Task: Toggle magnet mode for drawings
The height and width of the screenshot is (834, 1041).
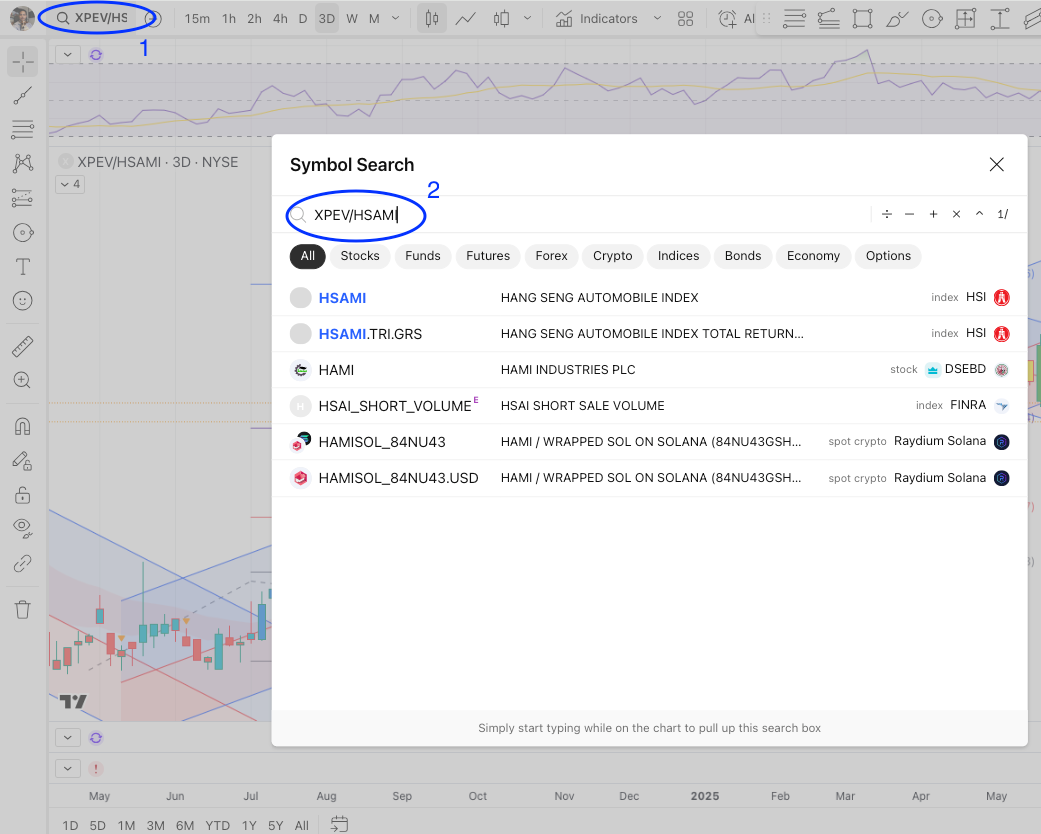Action: coord(23,426)
